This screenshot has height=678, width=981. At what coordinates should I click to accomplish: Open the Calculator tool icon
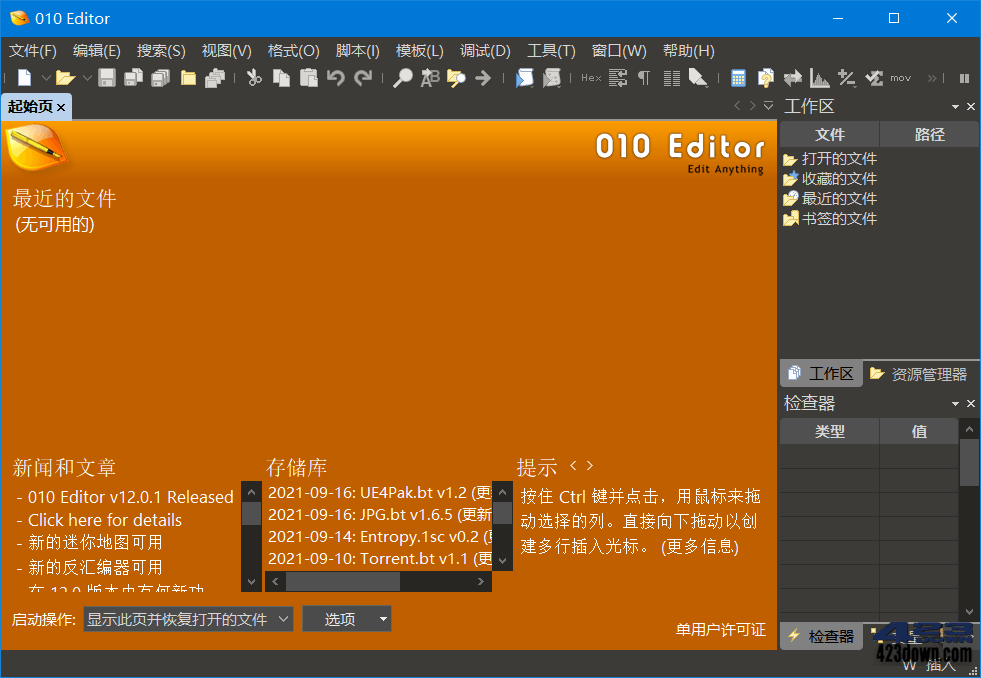pyautogui.click(x=738, y=77)
